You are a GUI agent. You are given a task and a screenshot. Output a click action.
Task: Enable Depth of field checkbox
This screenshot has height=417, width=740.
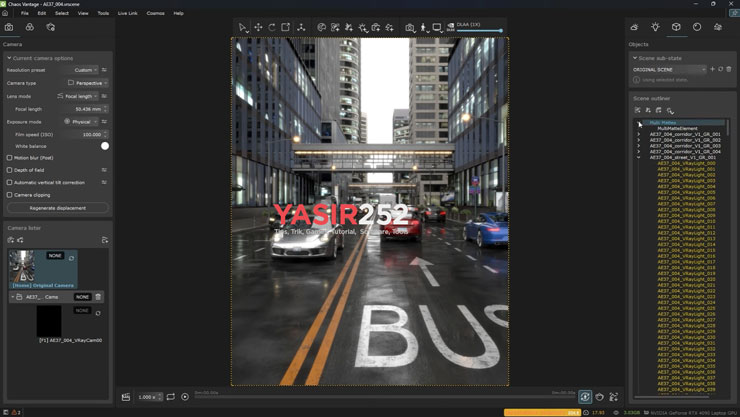click(x=9, y=170)
